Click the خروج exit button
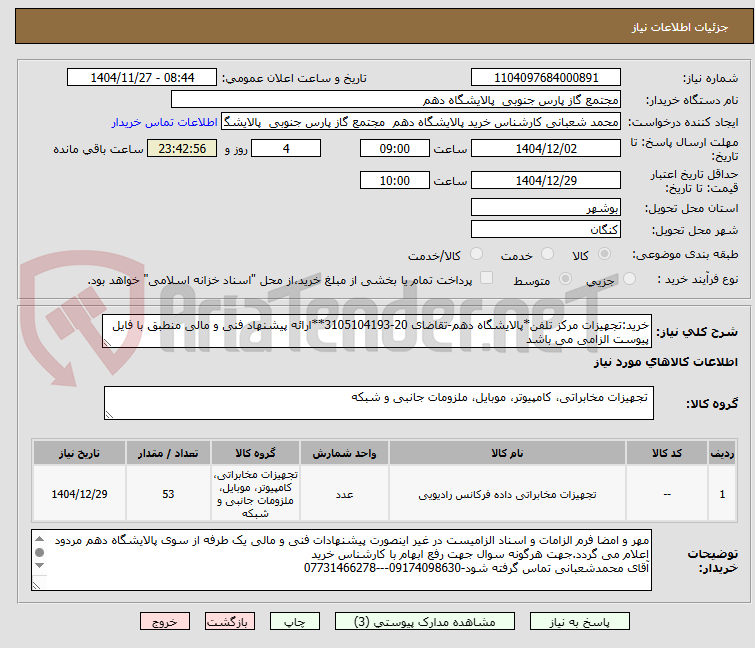 tap(165, 621)
